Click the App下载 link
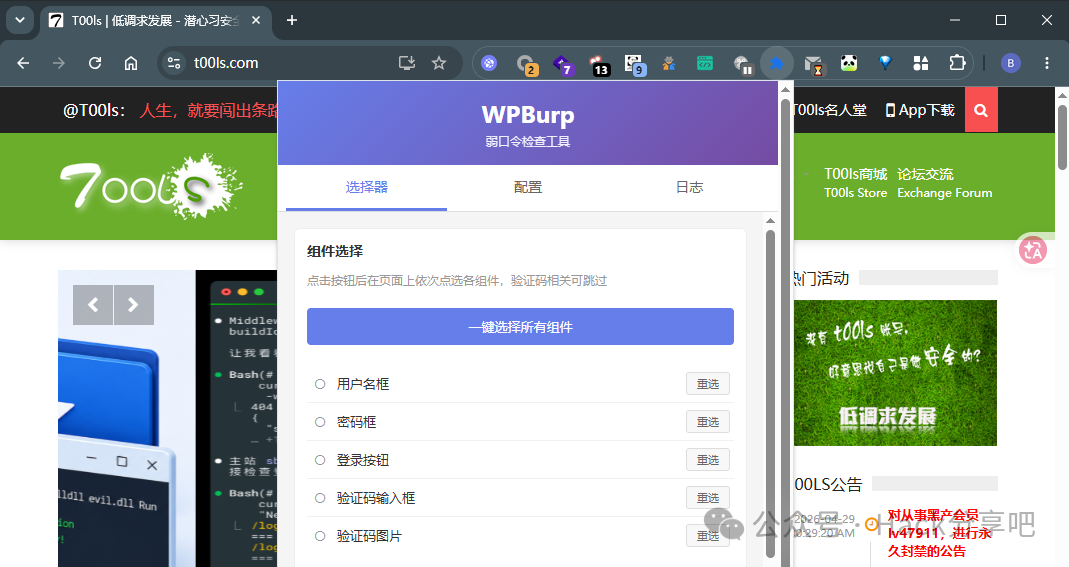The image size is (1069, 567). tap(920, 110)
